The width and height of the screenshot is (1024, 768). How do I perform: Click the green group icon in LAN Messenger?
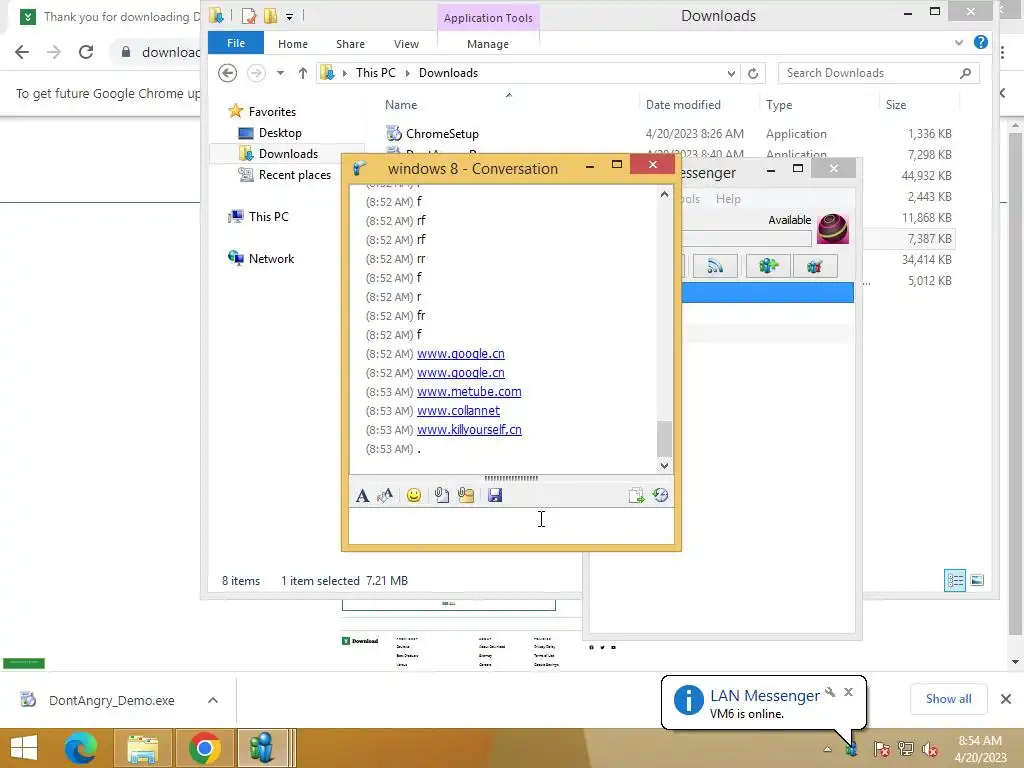(768, 266)
